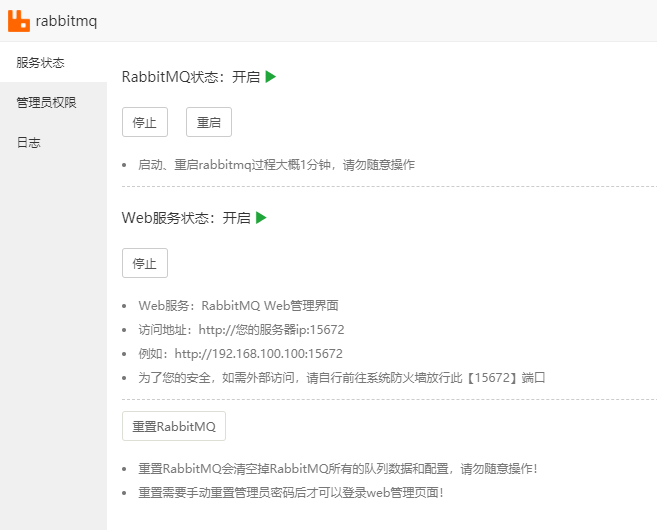Click the note 启动、重启rabbitmq过程大概1分钟
The height and width of the screenshot is (530, 657).
[277, 165]
